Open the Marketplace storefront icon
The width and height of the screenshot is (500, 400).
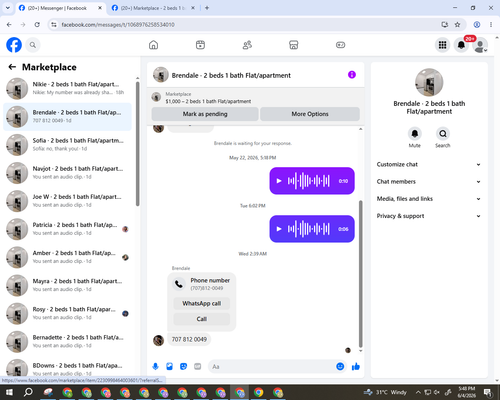pos(294,45)
